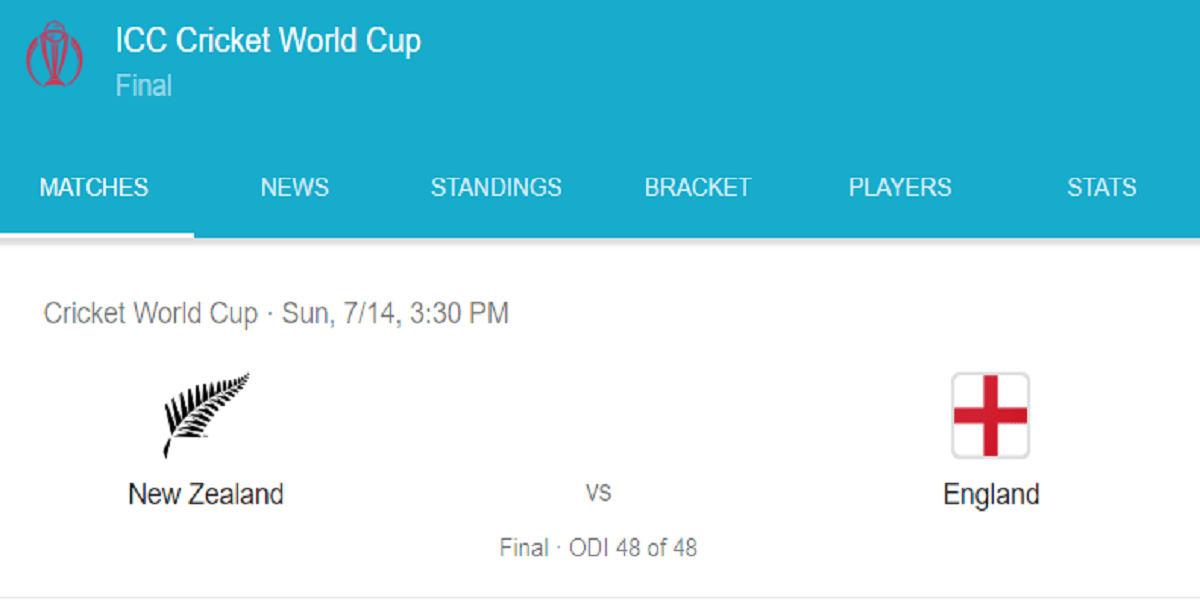
Task: Click empty blue header area right of title
Action: [800, 60]
